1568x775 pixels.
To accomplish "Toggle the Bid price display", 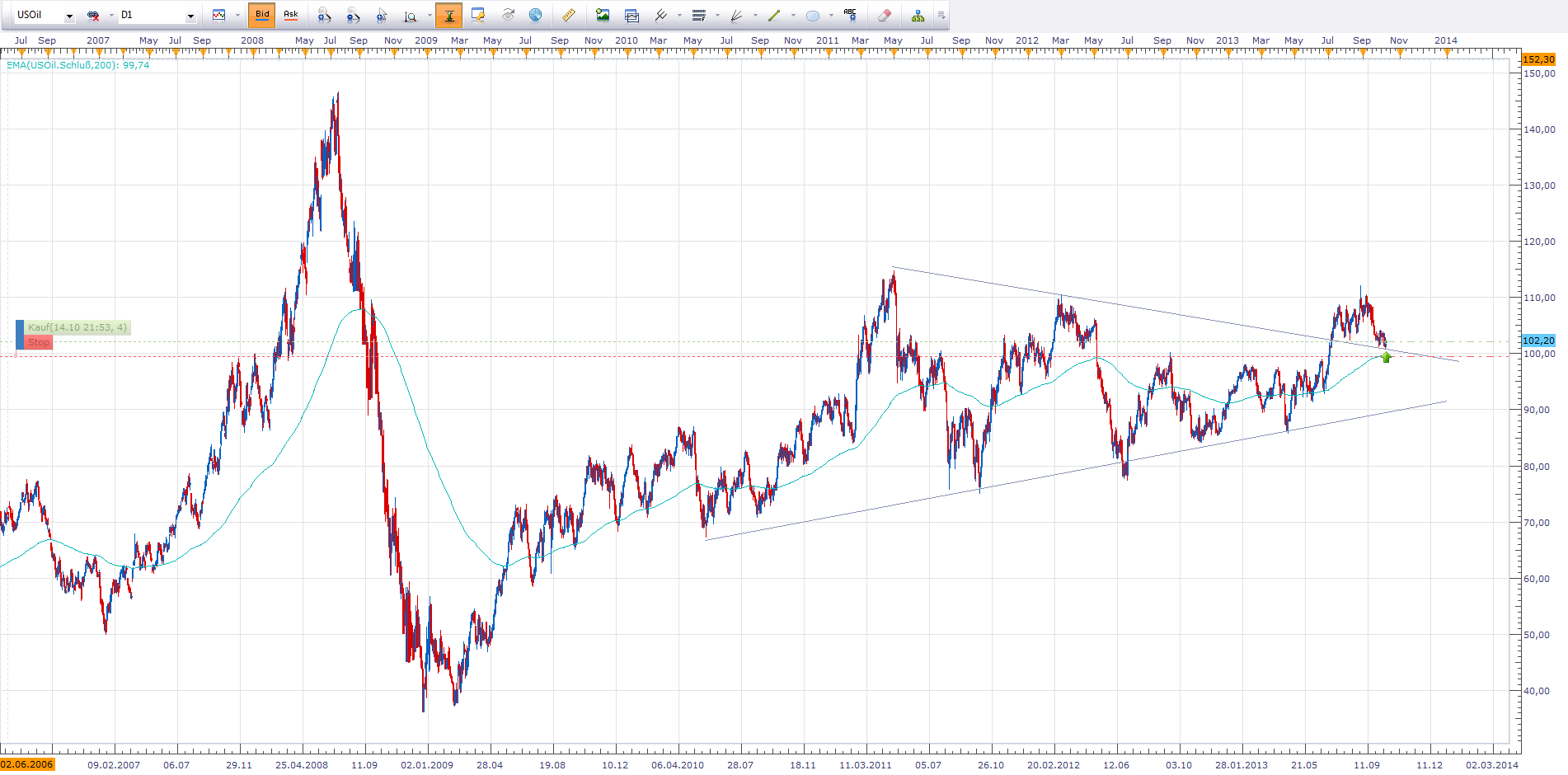I will pyautogui.click(x=261, y=15).
